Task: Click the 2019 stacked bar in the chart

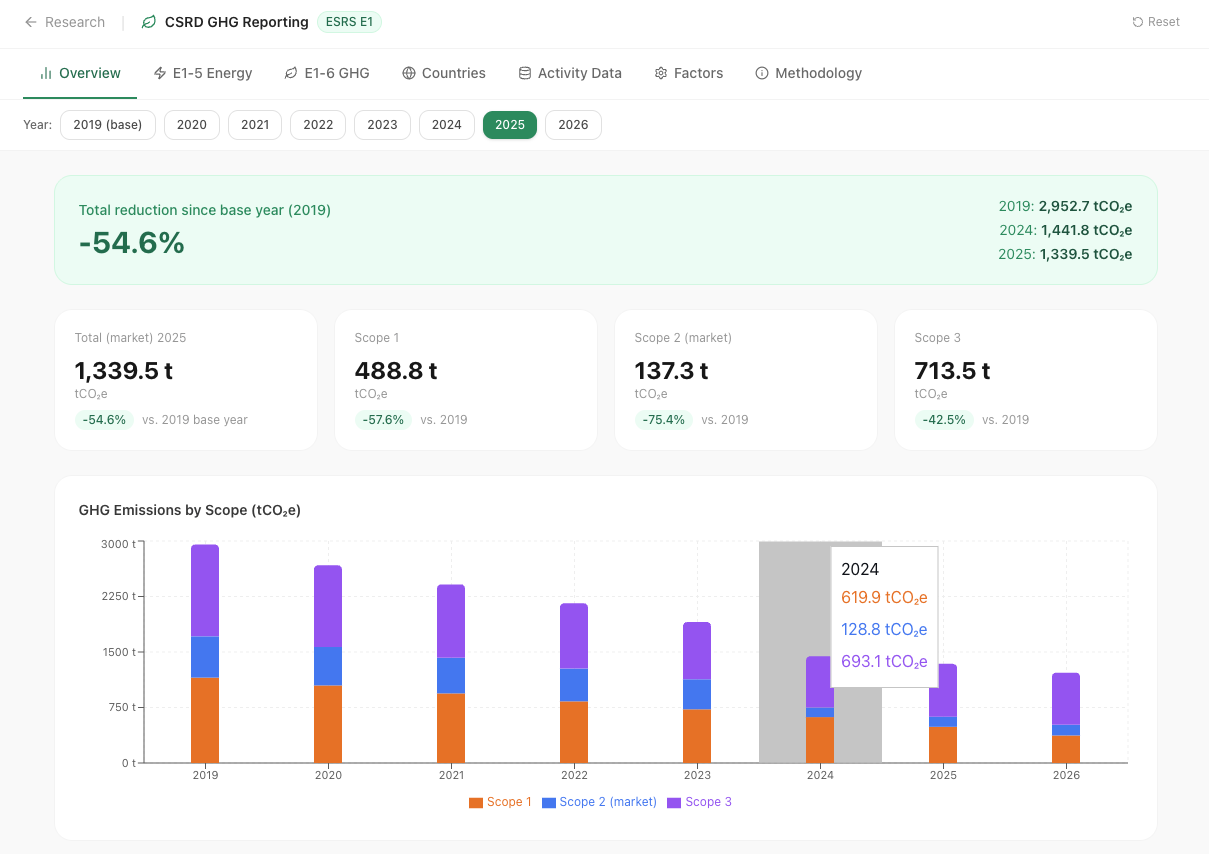Action: (x=205, y=654)
